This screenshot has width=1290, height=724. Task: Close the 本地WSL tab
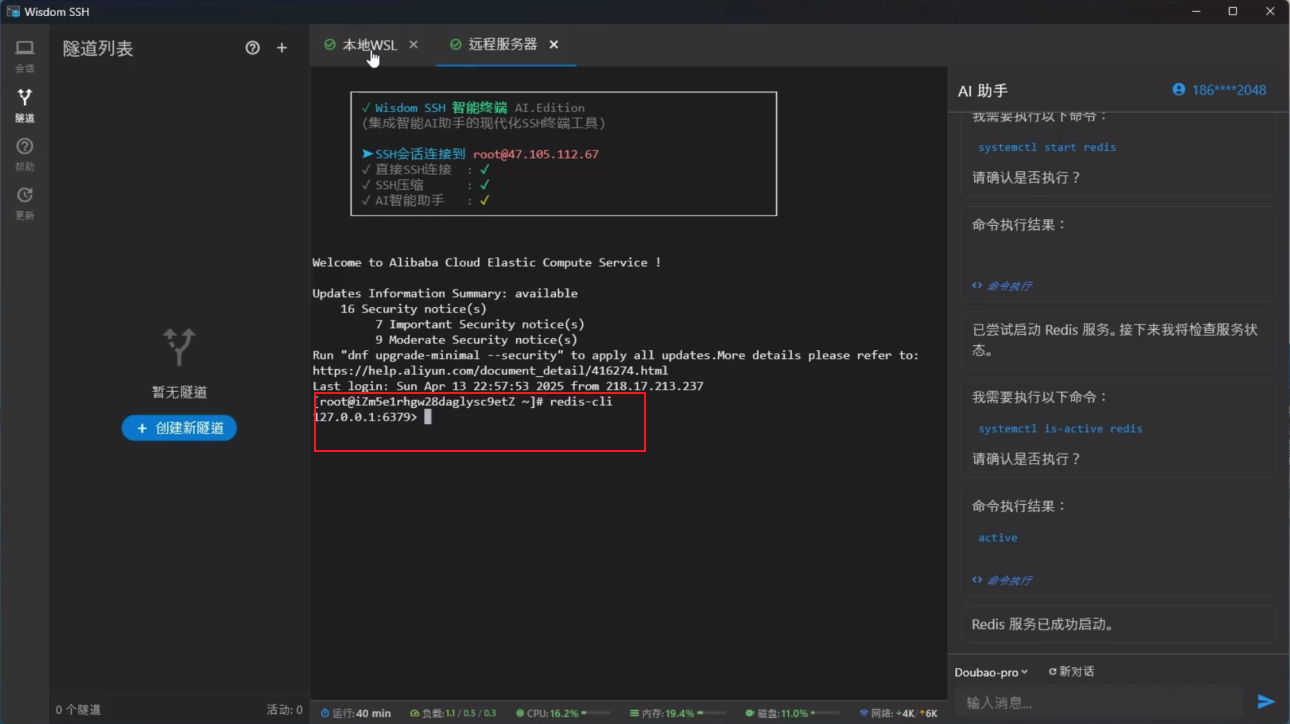(414, 45)
